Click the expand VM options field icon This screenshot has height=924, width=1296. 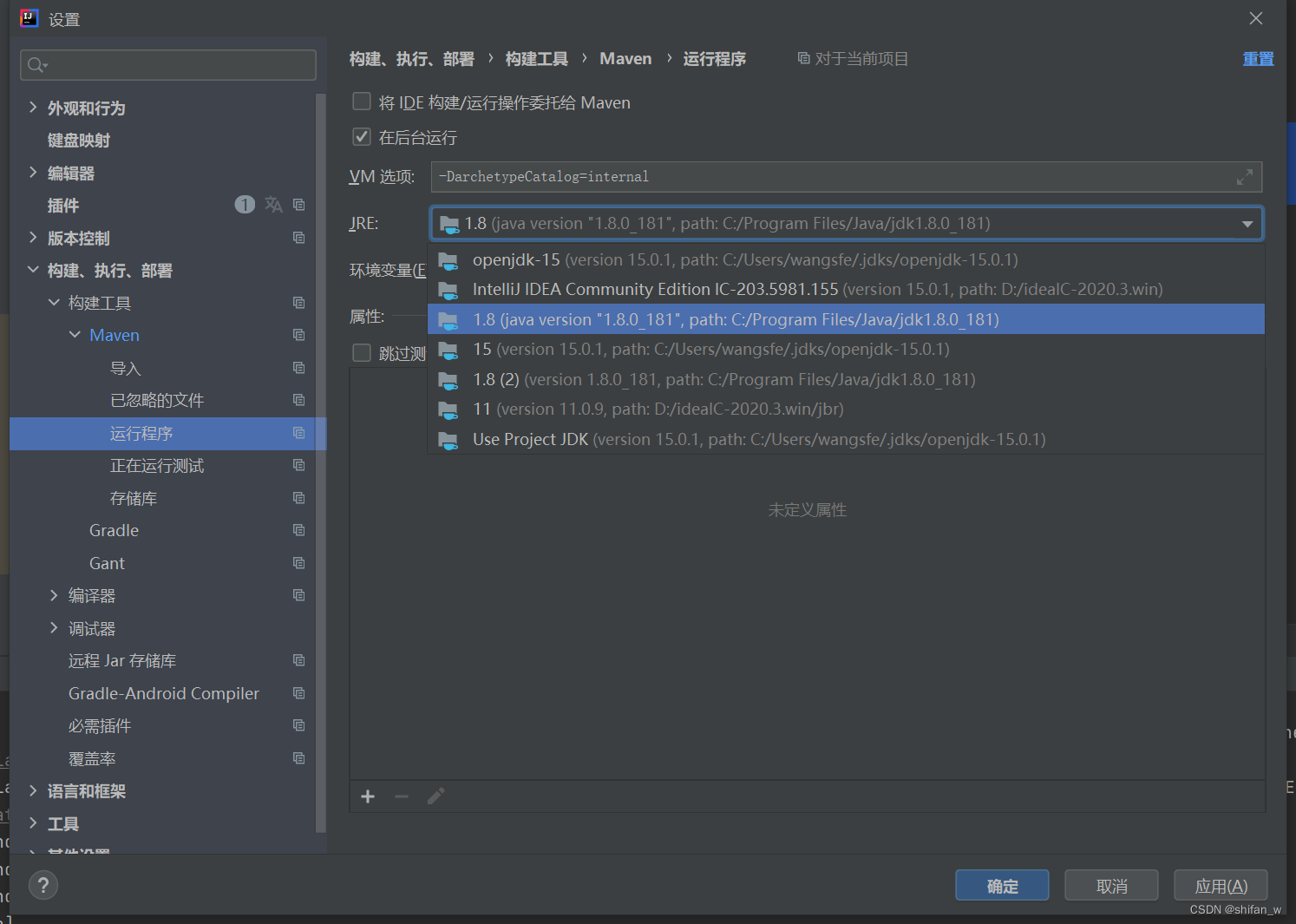[1245, 177]
